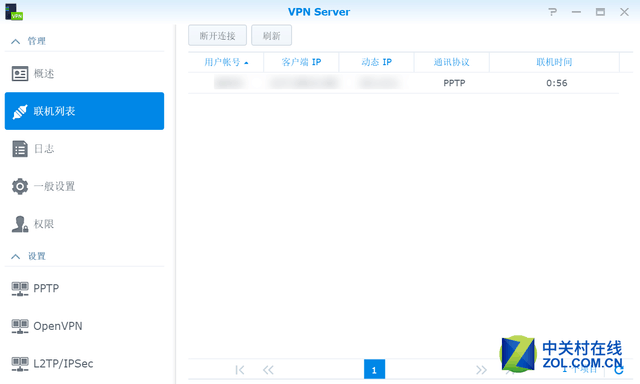The width and height of the screenshot is (640, 384).
Task: Click the VPN Server app icon
Action: click(x=14, y=11)
